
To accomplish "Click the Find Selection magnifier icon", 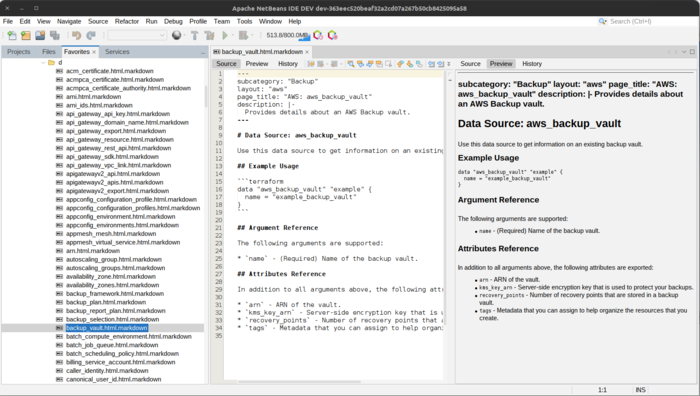I will coord(351,64).
